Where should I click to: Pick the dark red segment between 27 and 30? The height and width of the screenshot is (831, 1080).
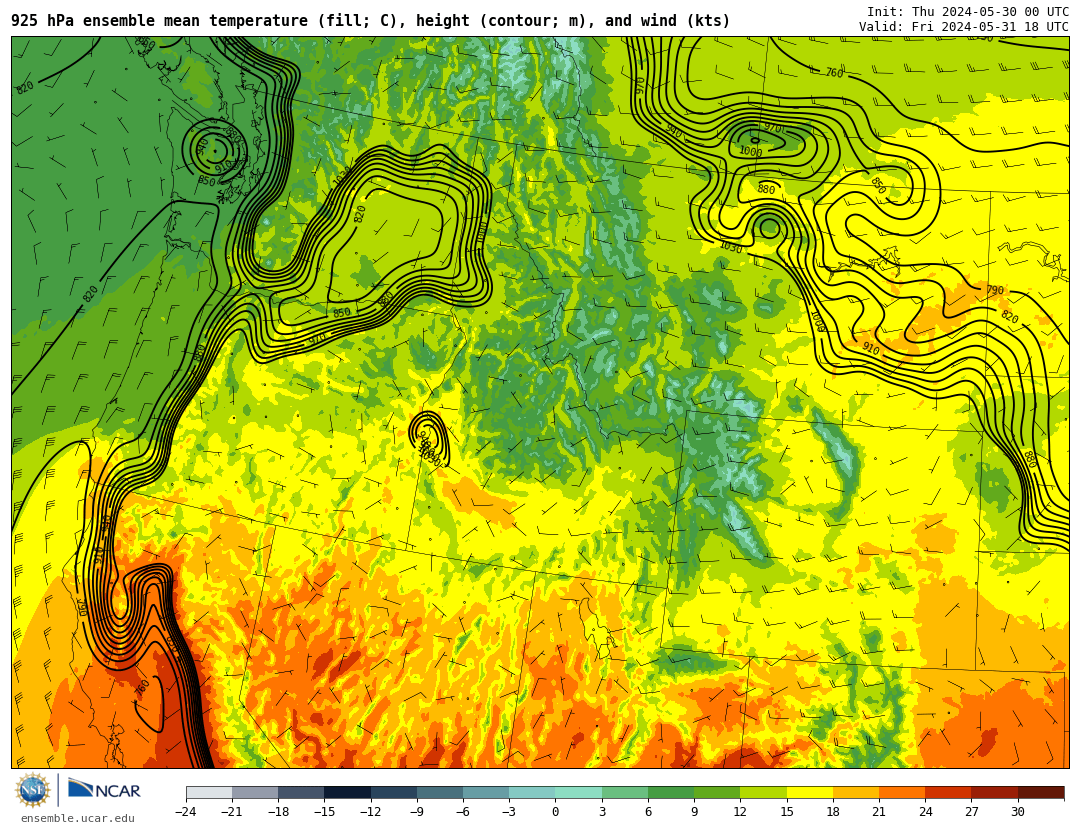point(995,792)
